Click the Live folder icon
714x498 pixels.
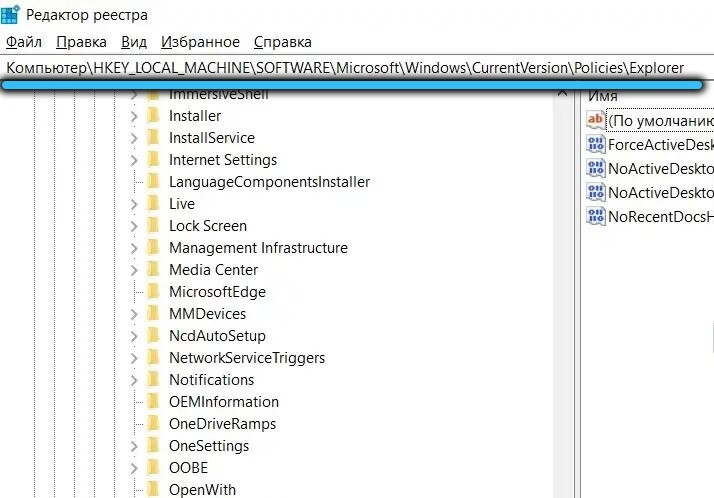[x=153, y=203]
